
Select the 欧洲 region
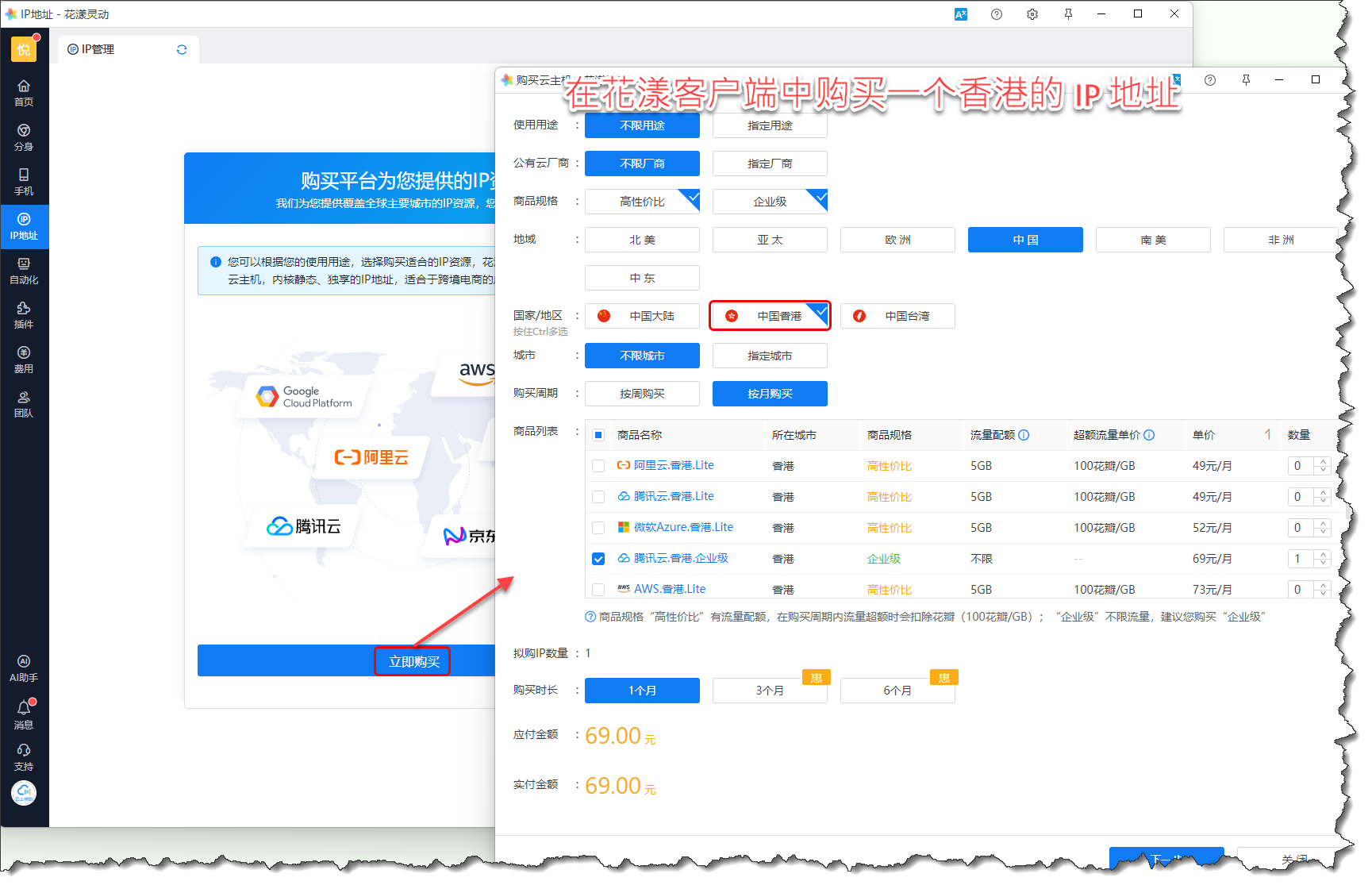click(x=897, y=240)
